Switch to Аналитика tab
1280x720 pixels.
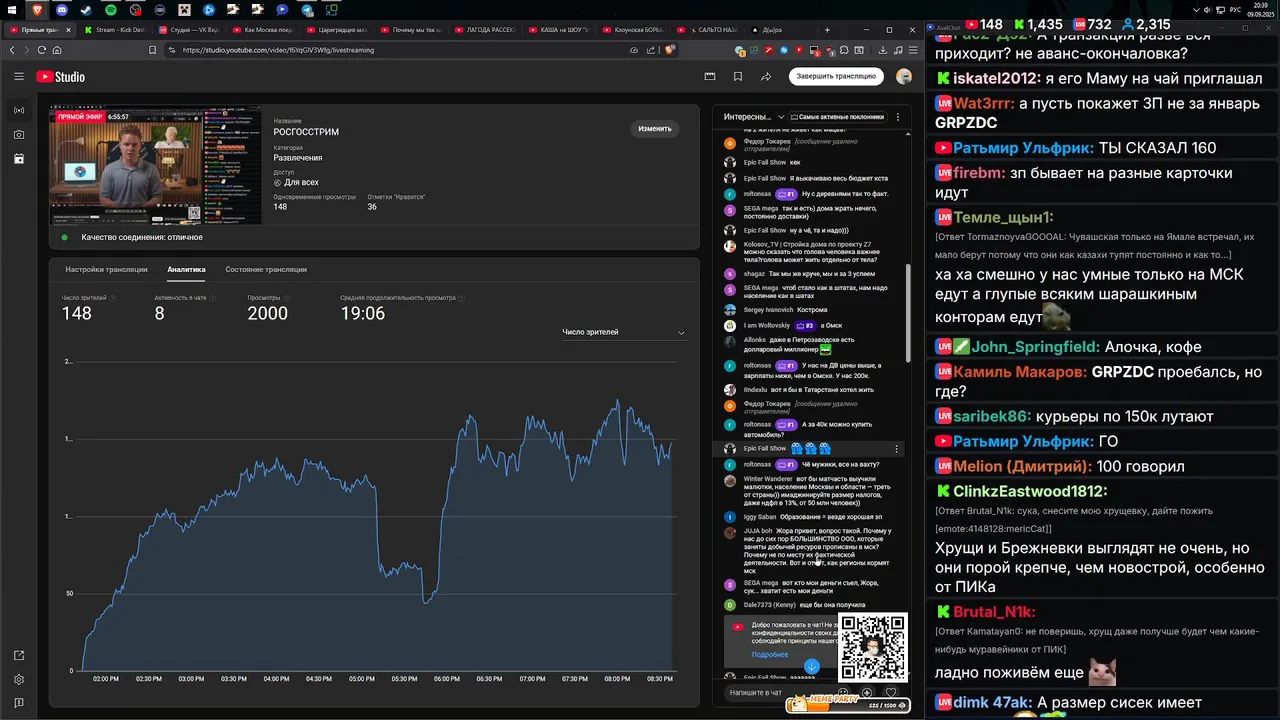186,269
